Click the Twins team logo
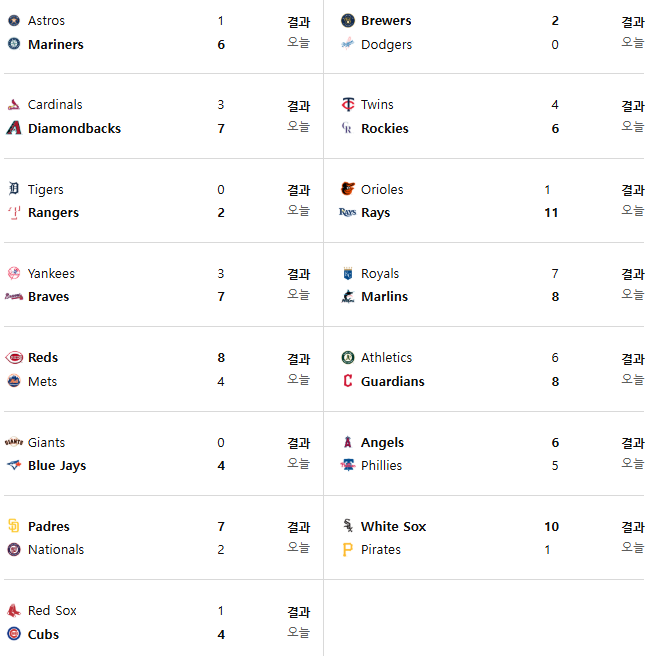660x656 pixels. coord(348,104)
